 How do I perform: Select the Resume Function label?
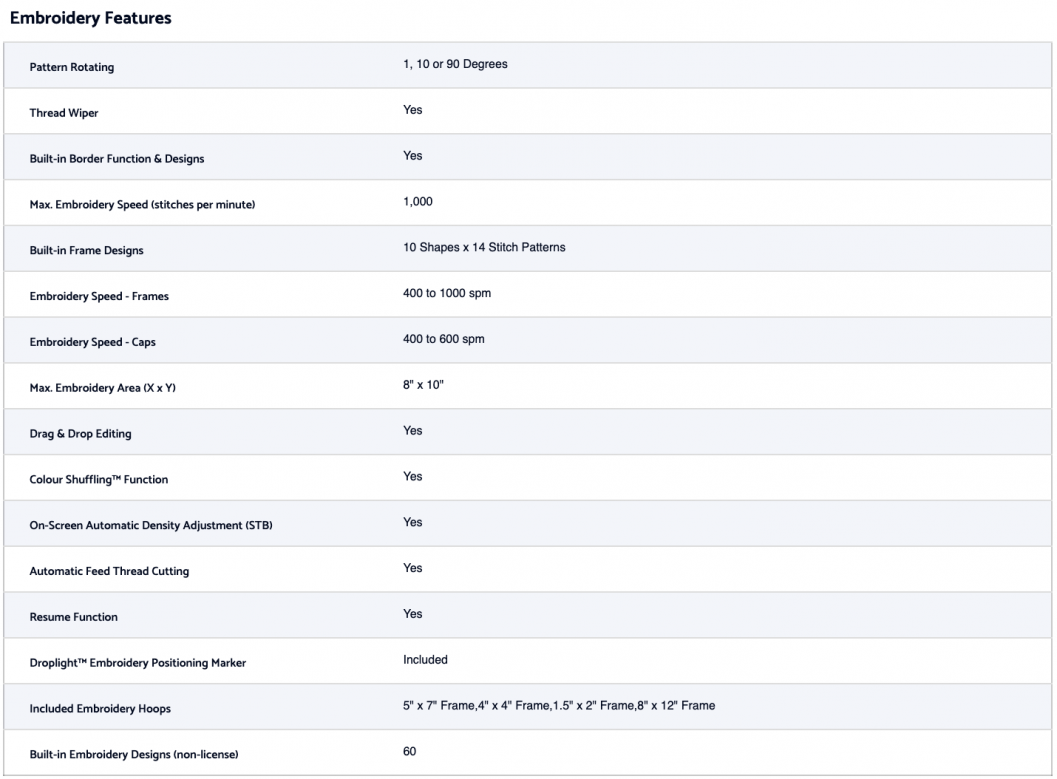73,617
